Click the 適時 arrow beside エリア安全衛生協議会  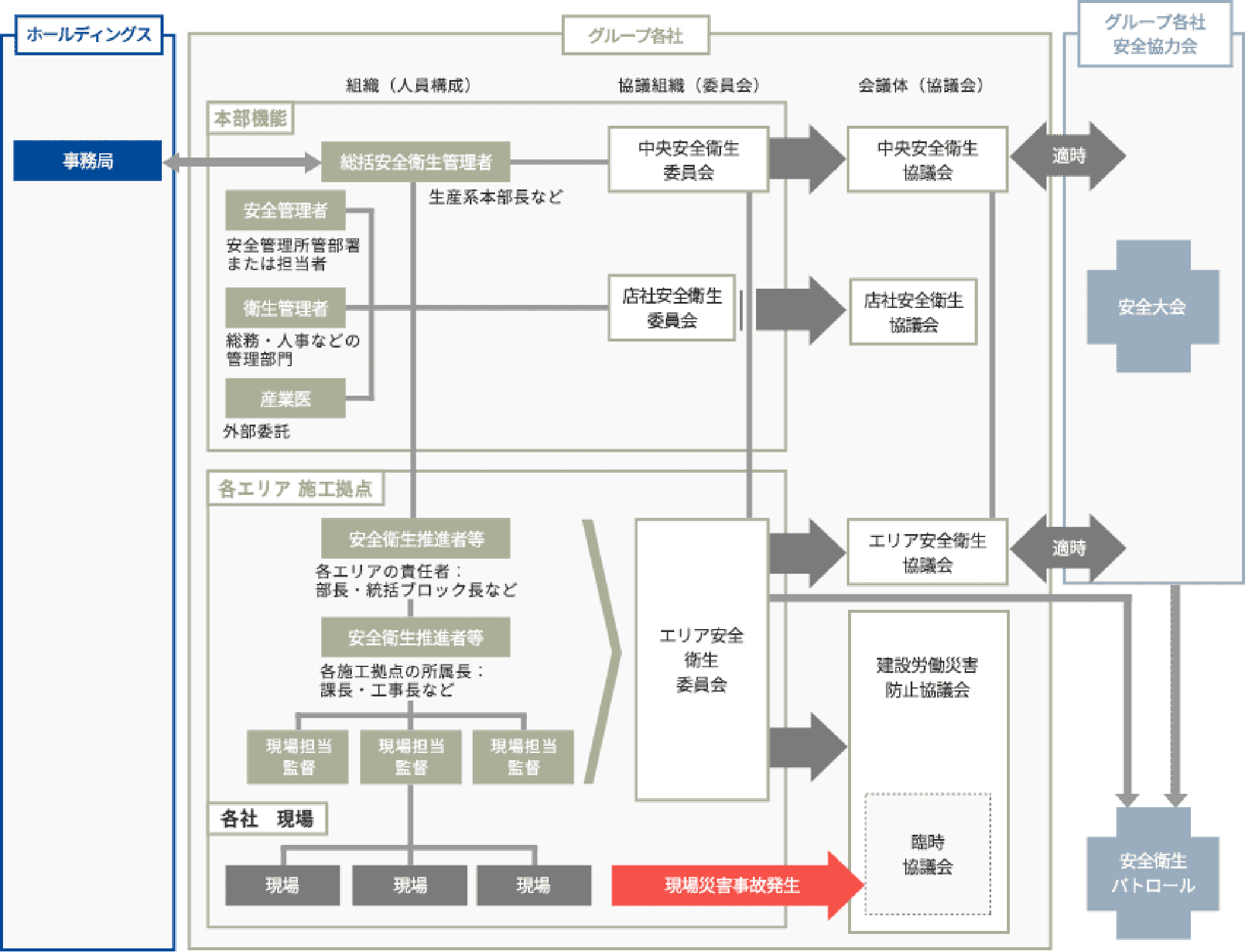coord(1068,548)
